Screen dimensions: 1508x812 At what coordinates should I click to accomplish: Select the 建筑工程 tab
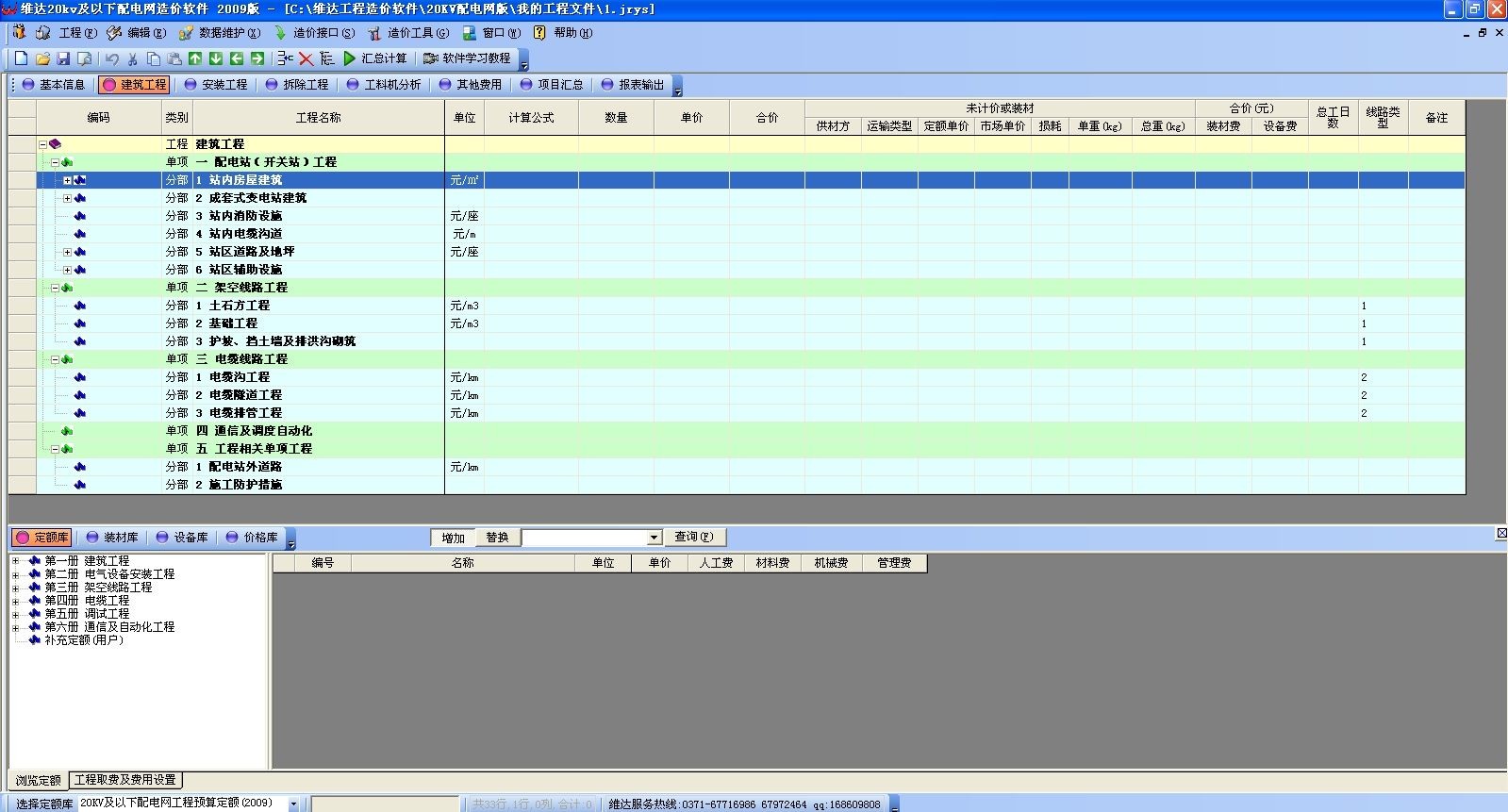(134, 85)
